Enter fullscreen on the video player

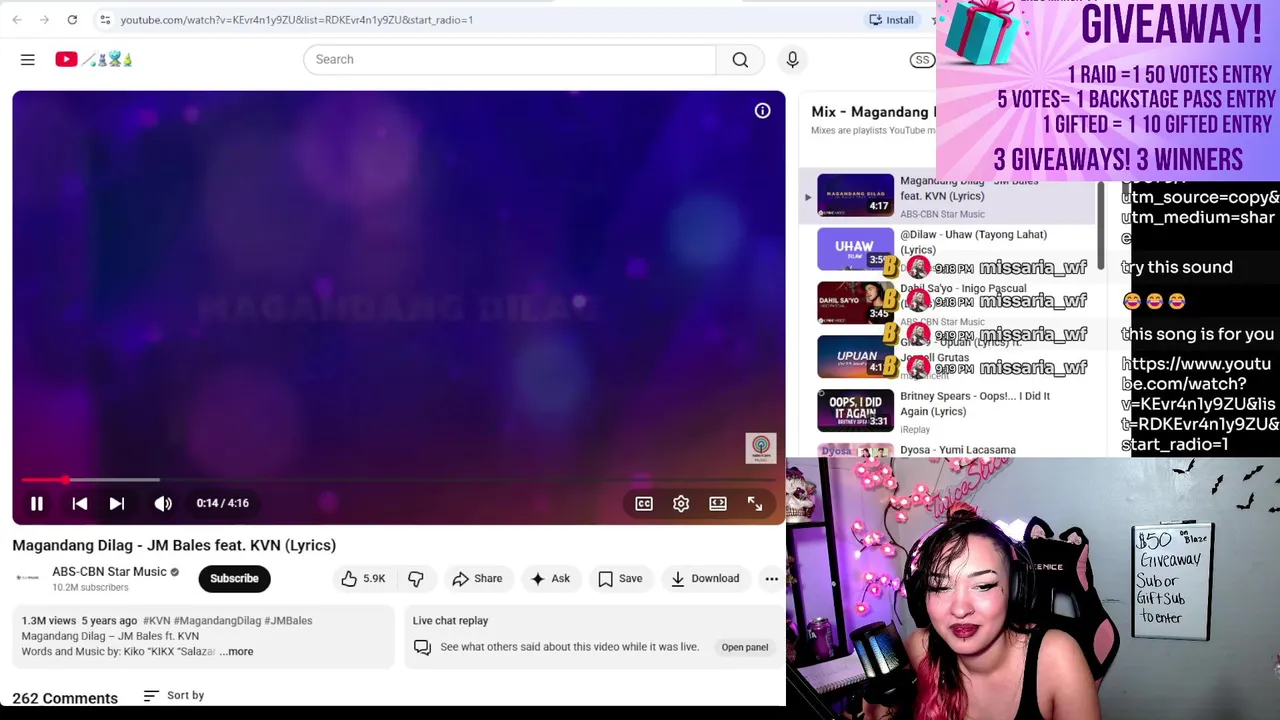[755, 504]
